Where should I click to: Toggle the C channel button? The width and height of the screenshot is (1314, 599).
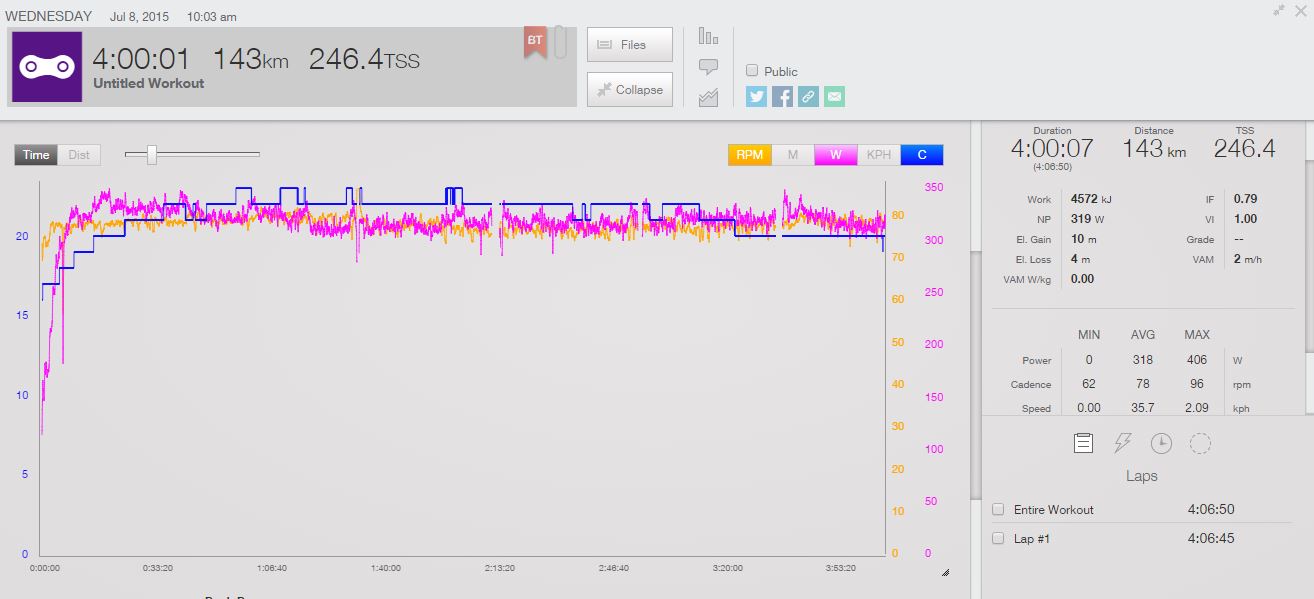(x=922, y=155)
